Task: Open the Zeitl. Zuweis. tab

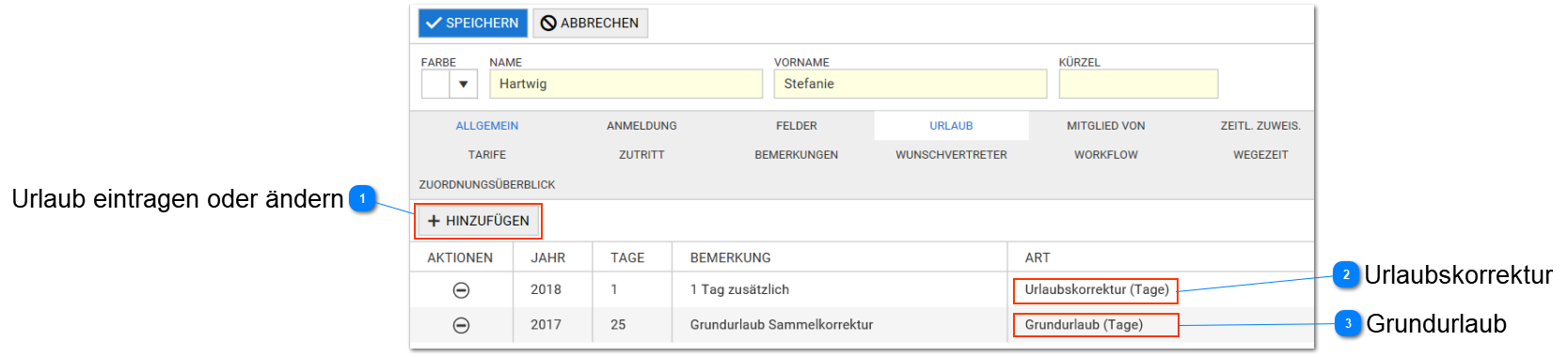Action: click(x=1260, y=126)
